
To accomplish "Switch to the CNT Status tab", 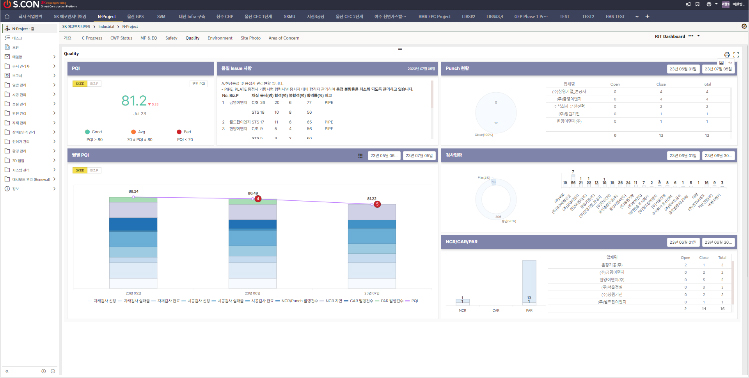I will [x=121, y=38].
